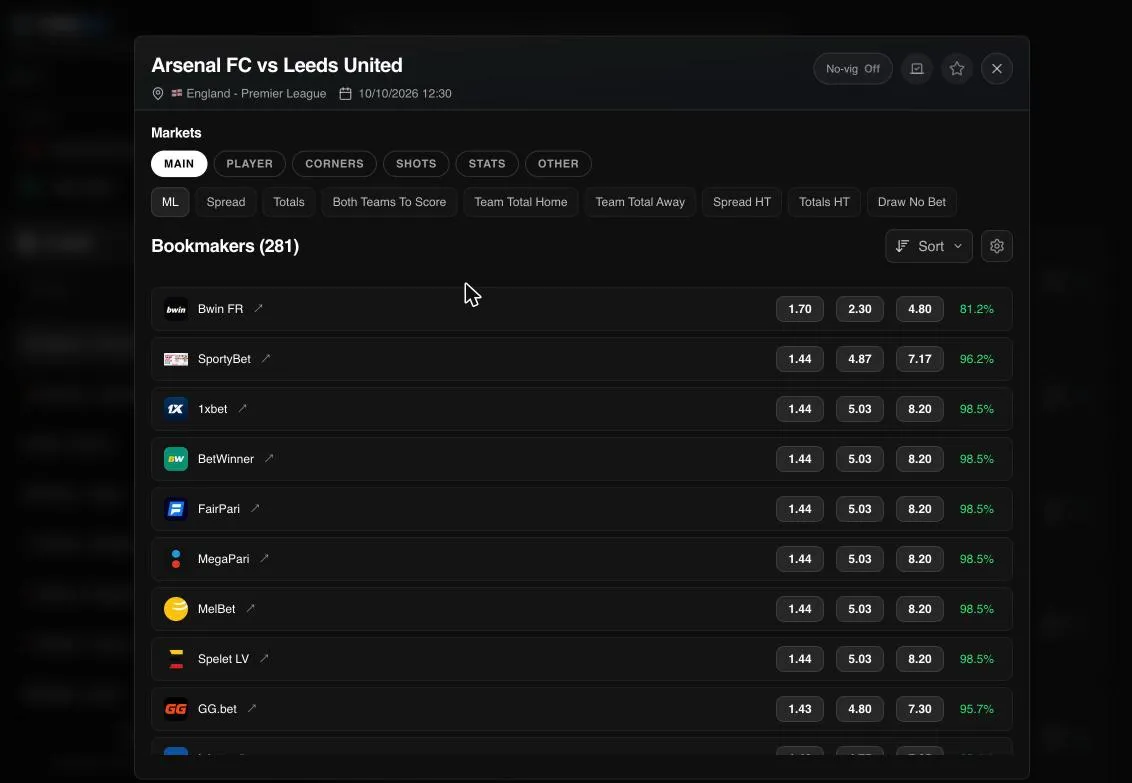This screenshot has height=783, width=1132.
Task: Click the MegaPari bookmaker name
Action: point(224,559)
